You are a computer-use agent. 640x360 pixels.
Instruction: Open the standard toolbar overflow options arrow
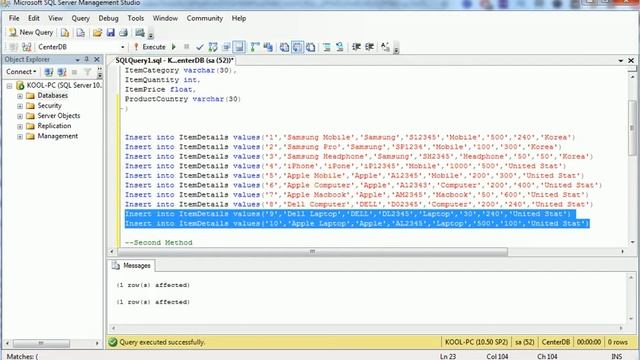pos(151,35)
